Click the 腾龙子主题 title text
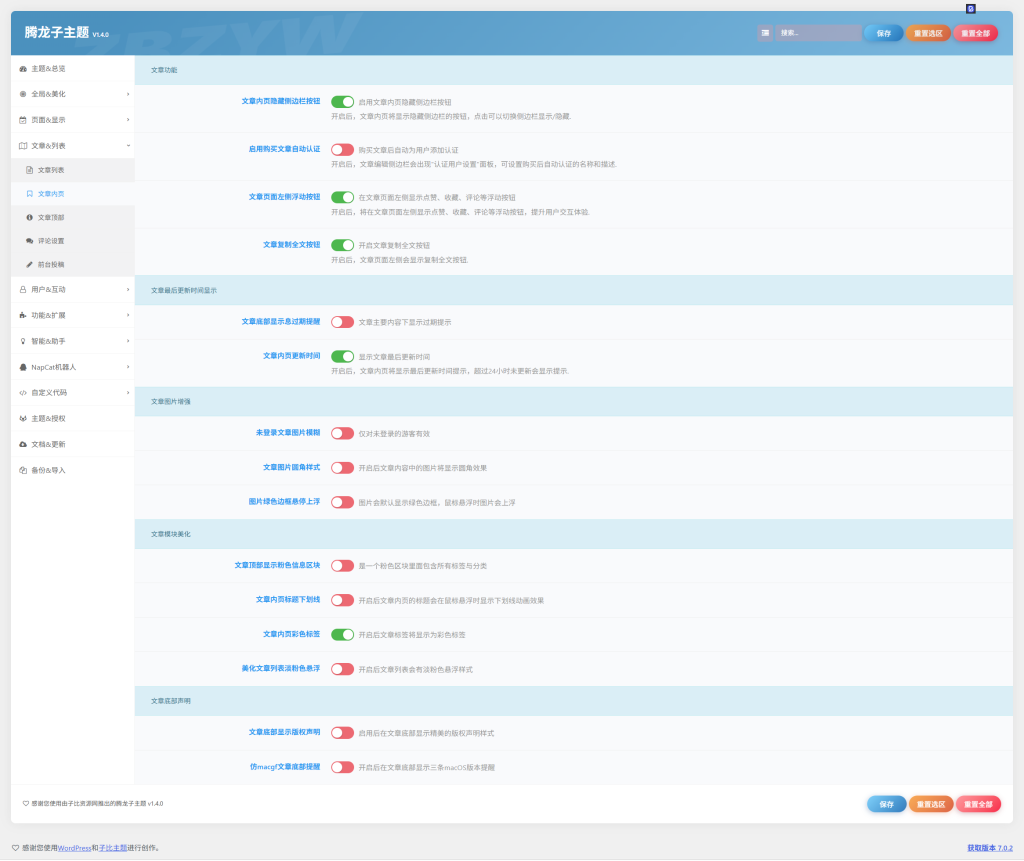The height and width of the screenshot is (861, 1024). point(57,32)
